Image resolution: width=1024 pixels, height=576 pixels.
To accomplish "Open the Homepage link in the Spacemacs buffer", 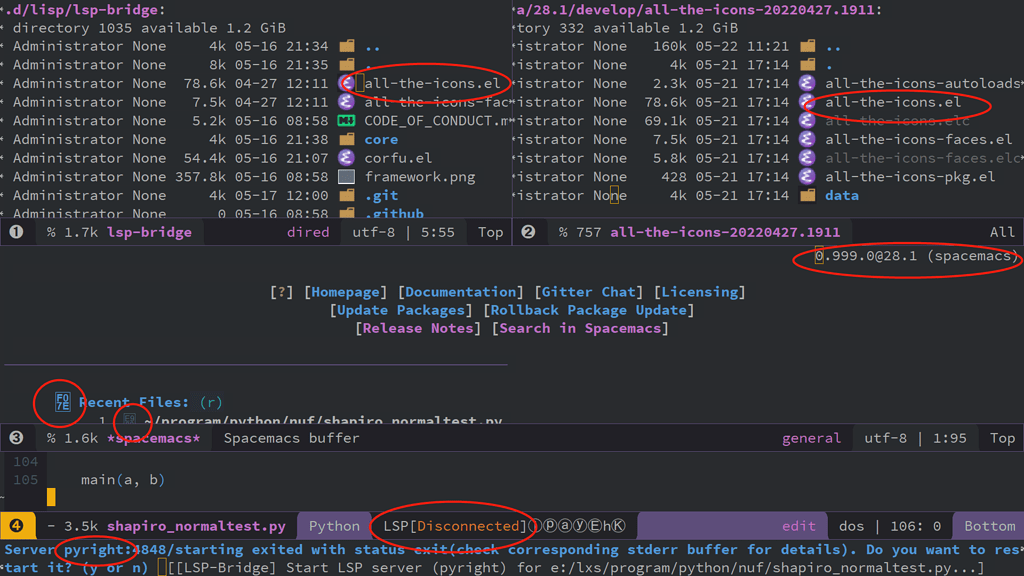I will coord(345,291).
